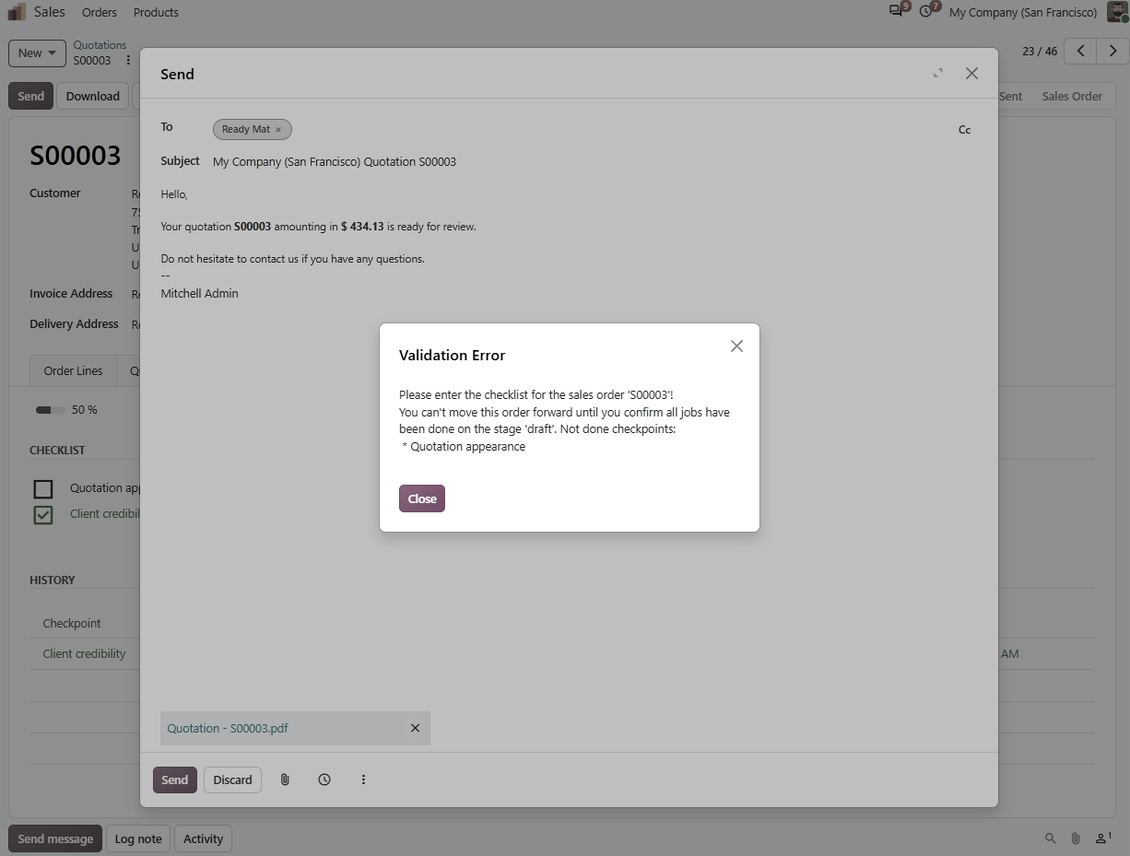Open the activities clock icon in navbar
Viewport: 1130px width, 856px height.
pos(927,10)
